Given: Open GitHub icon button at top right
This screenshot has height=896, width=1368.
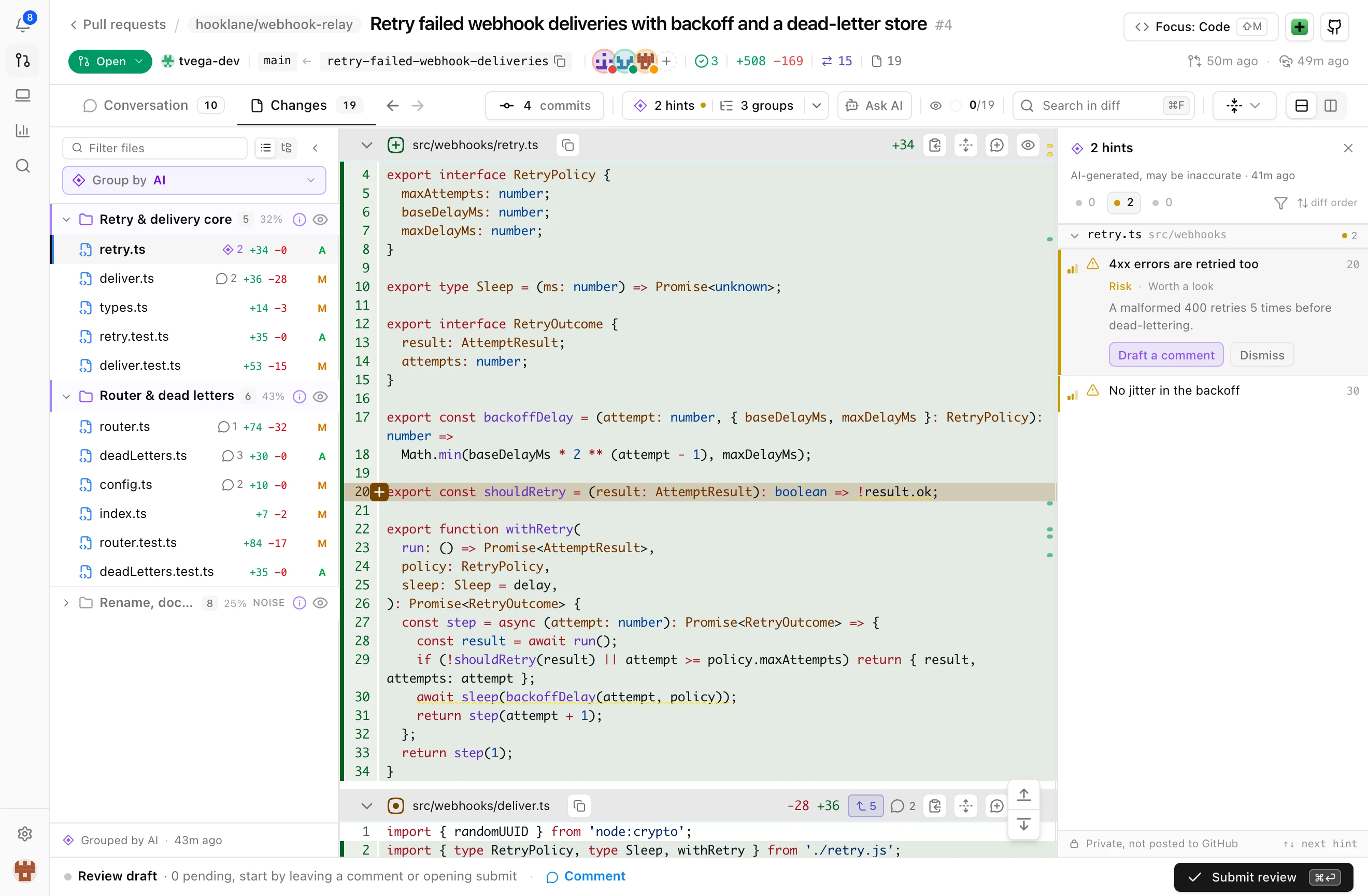Looking at the screenshot, I should [1334, 26].
